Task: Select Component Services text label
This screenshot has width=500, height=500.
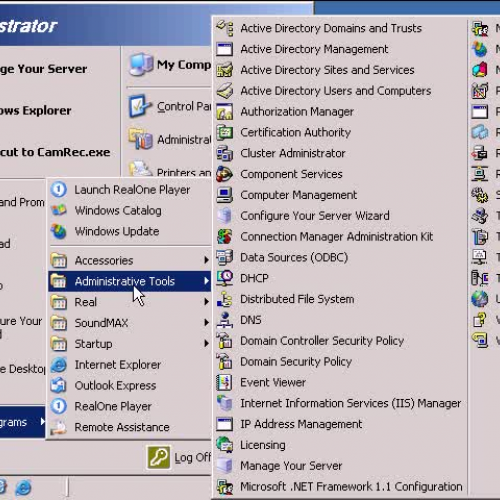Action: (291, 174)
